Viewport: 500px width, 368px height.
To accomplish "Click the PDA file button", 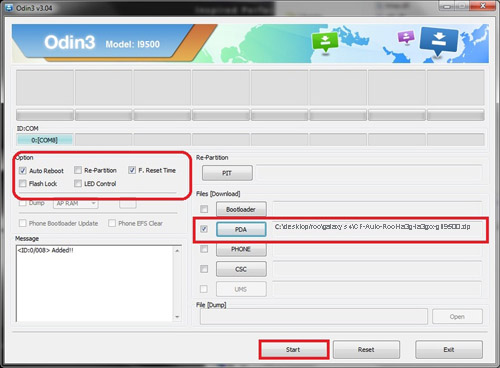I will (x=241, y=229).
